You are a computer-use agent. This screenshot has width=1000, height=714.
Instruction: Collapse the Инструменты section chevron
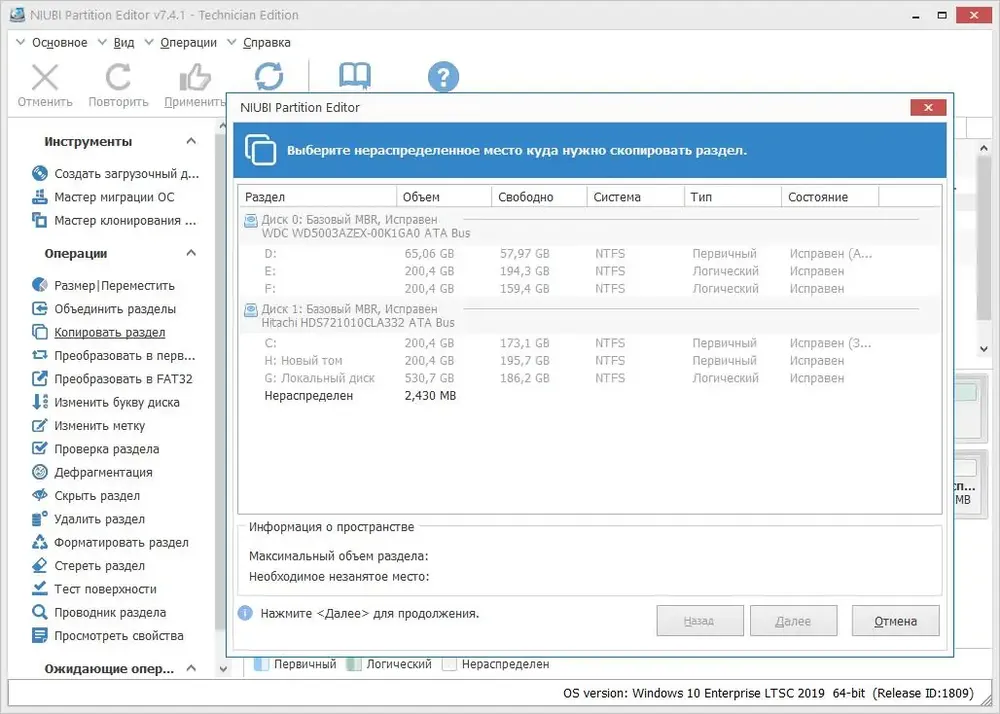(191, 141)
